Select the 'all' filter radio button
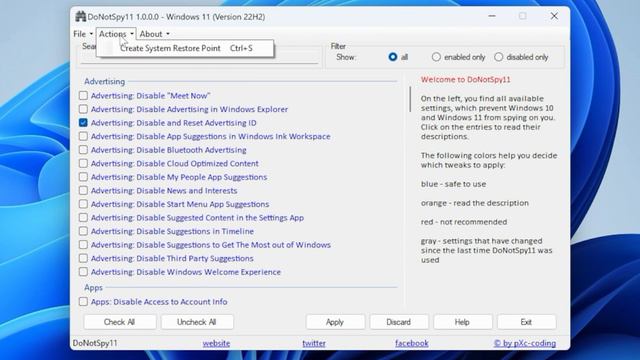The height and width of the screenshot is (360, 640). click(393, 57)
